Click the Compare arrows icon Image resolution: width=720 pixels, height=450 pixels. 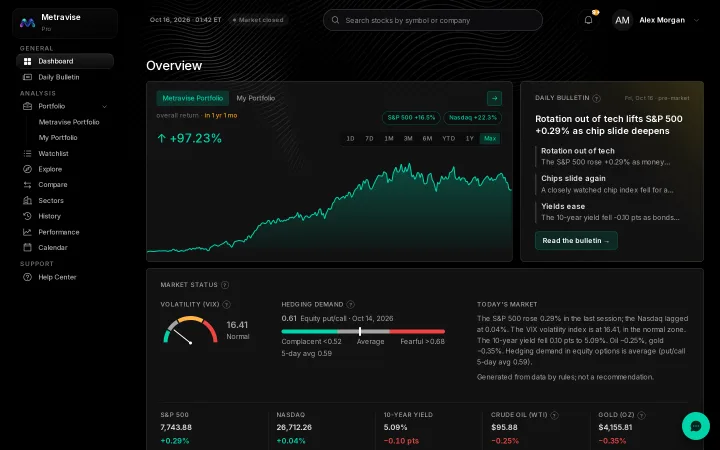tap(28, 185)
